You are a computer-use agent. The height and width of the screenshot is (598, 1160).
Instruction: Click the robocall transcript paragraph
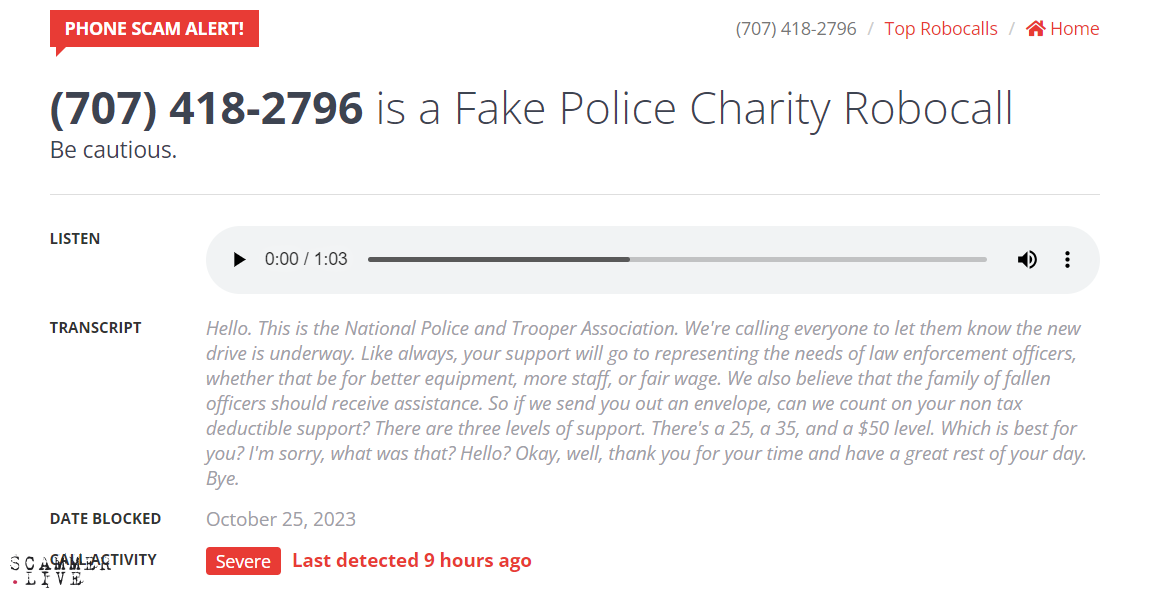pos(645,403)
